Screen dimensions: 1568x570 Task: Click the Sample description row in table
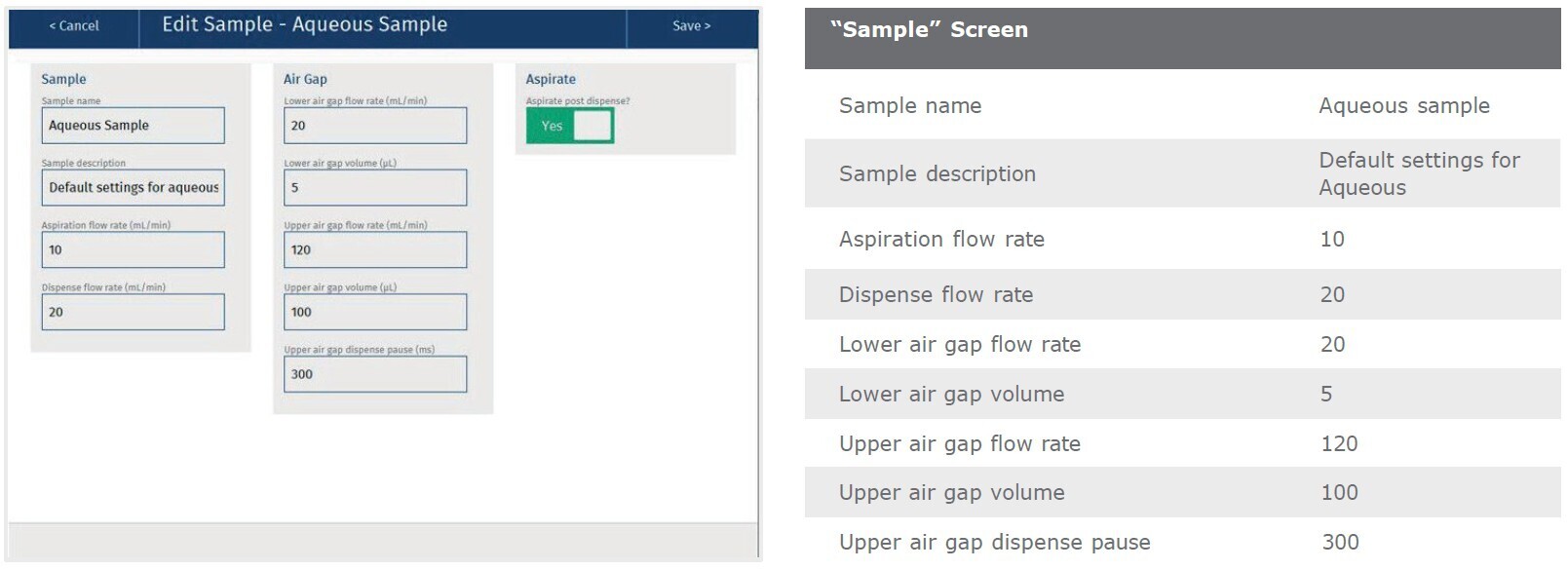pyautogui.click(x=1181, y=173)
